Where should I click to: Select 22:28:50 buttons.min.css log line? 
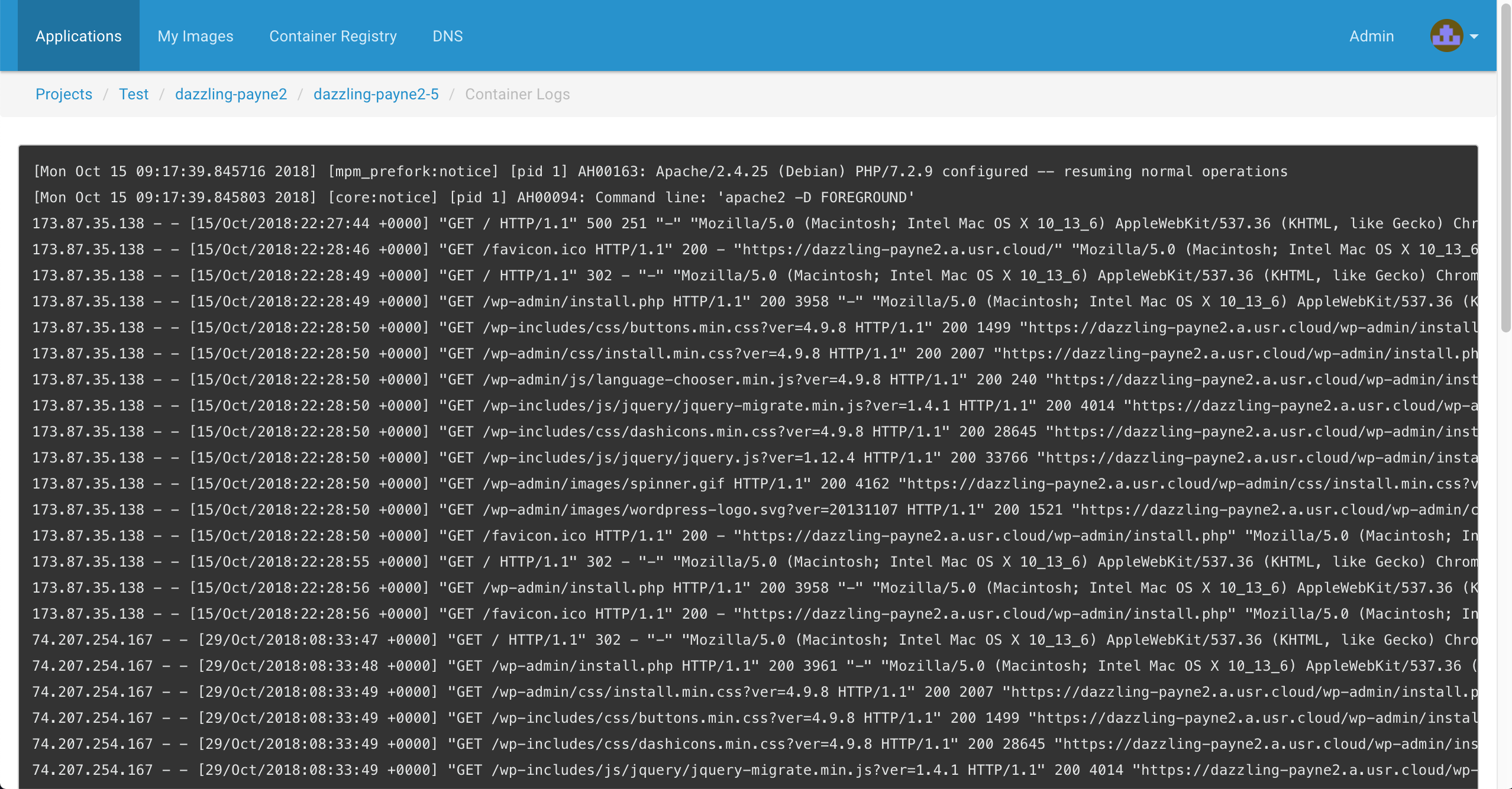pos(755,328)
